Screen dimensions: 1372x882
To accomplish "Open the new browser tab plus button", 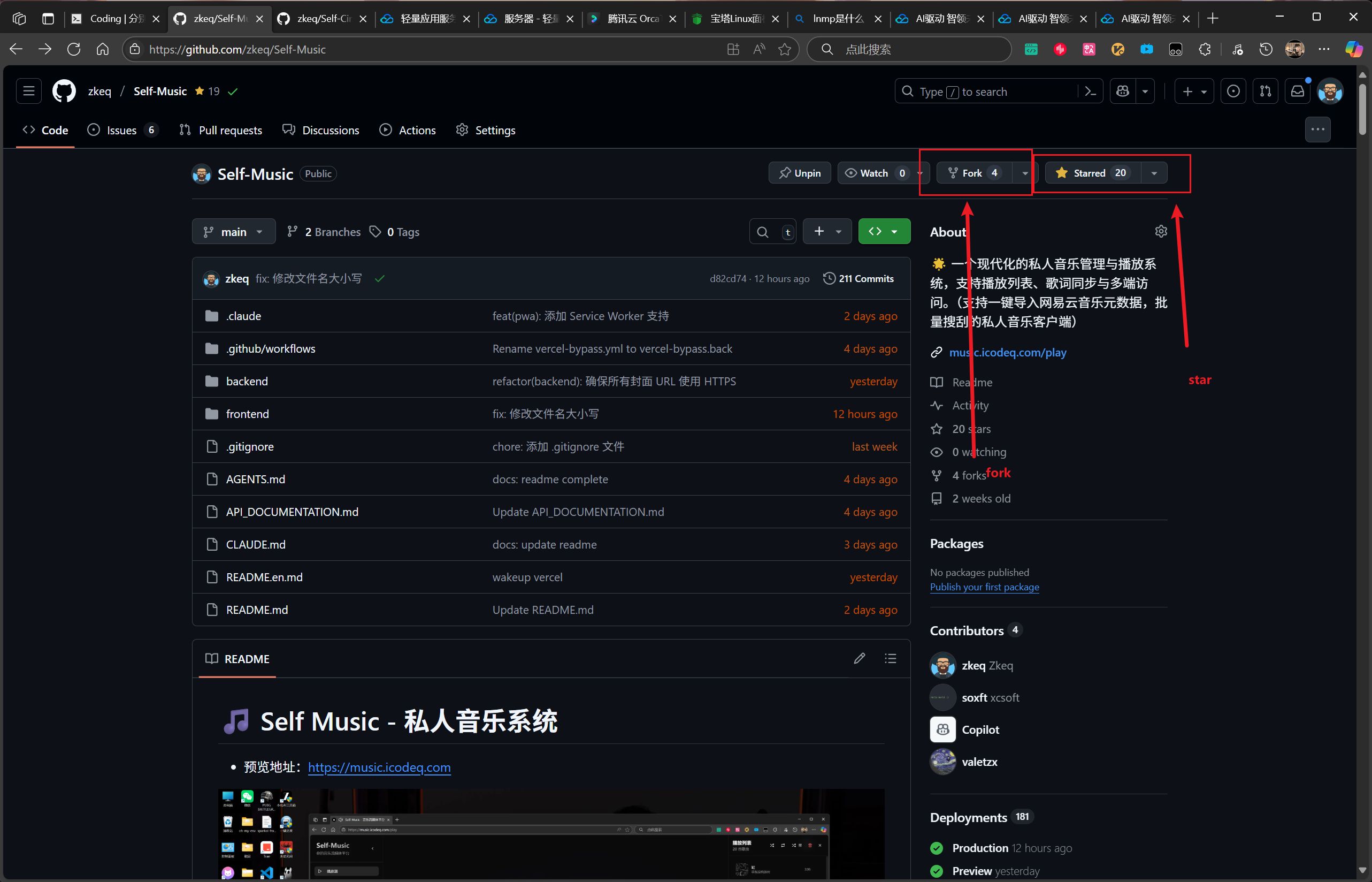I will click(1212, 18).
